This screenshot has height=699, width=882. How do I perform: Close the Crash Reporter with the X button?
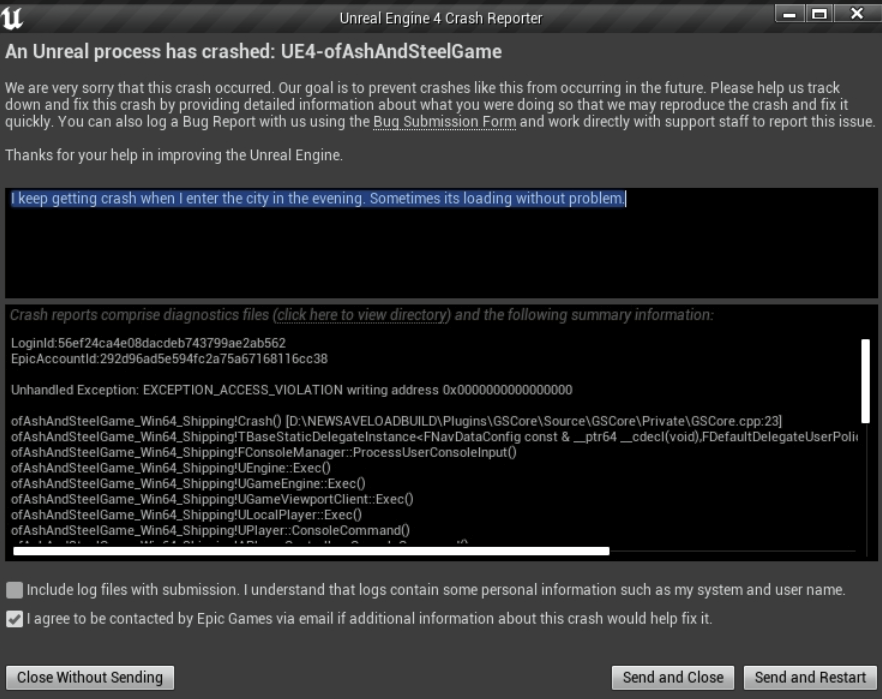tap(858, 15)
